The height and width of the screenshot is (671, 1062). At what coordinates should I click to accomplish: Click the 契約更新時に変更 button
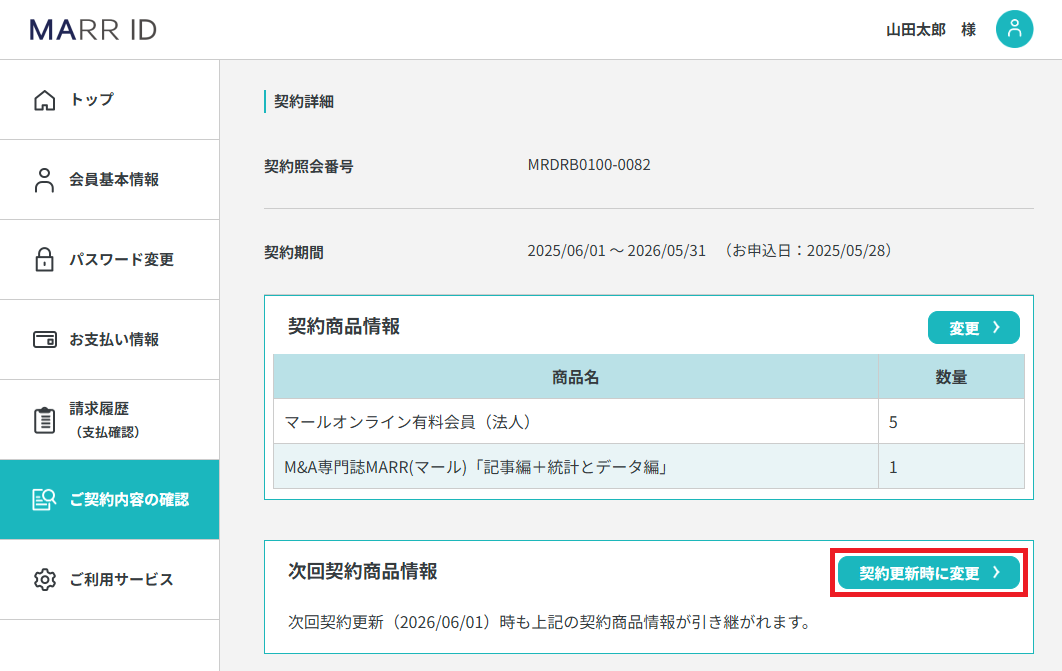pos(929,573)
